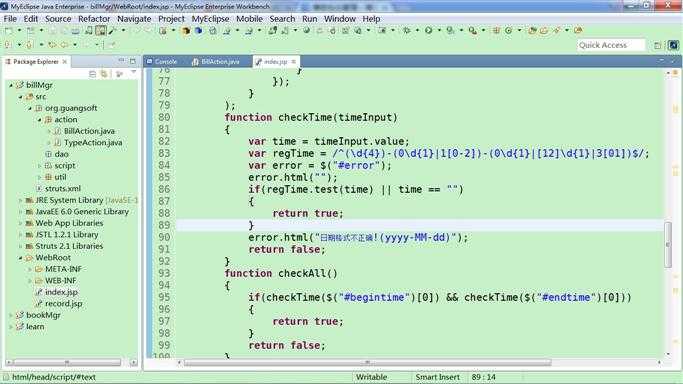Click cursor position 89 : 14

click(x=484, y=377)
